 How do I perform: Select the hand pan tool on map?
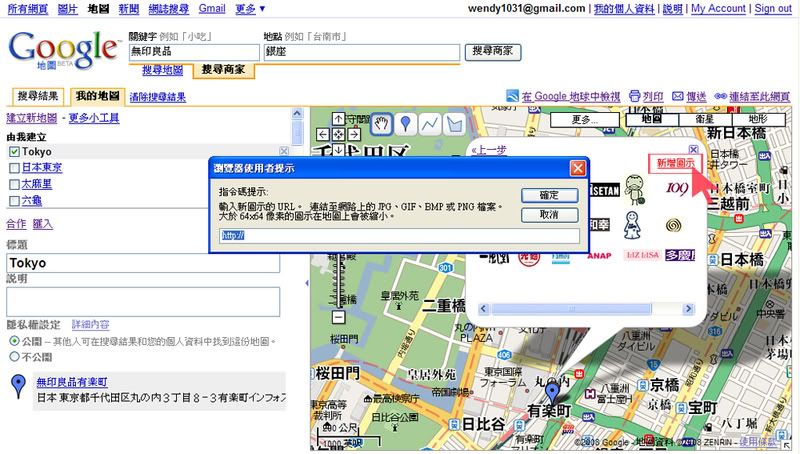coord(381,123)
